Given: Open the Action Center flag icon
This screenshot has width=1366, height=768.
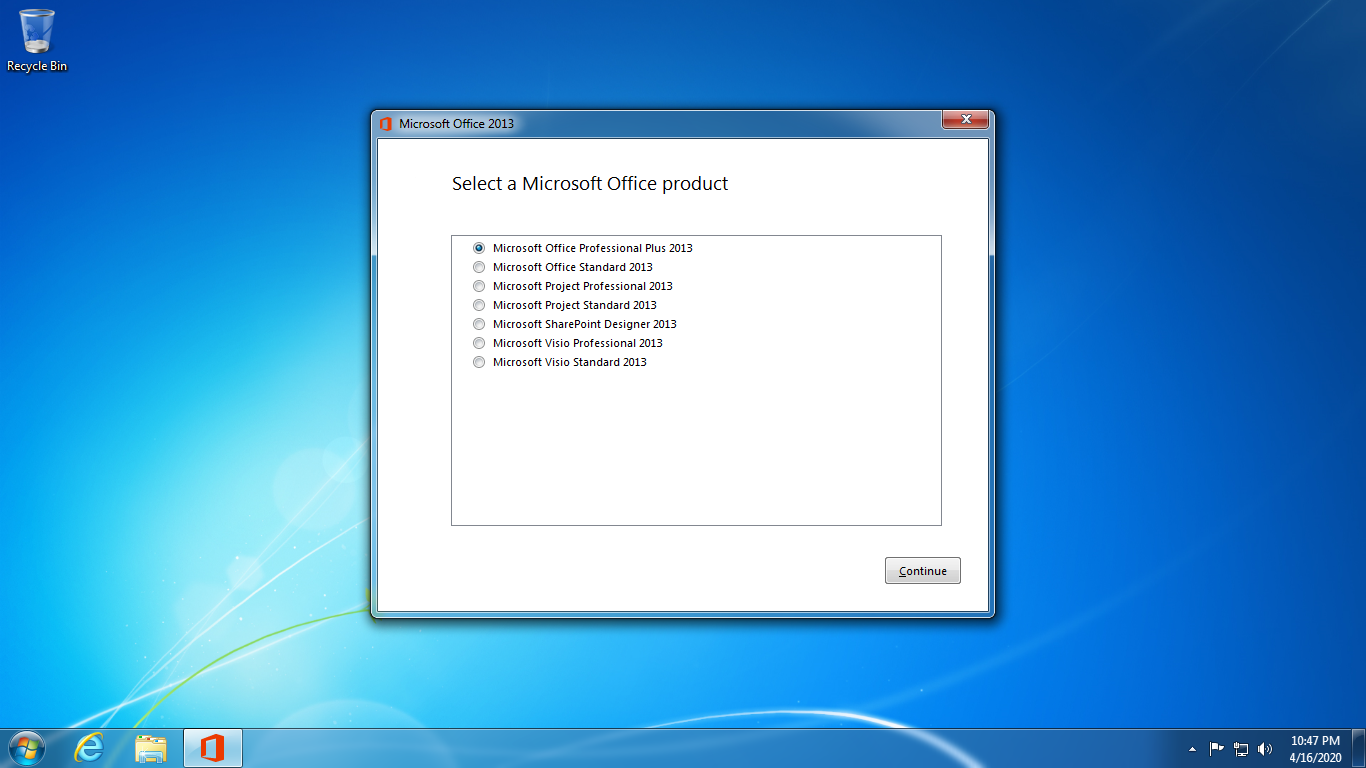Looking at the screenshot, I should [x=1217, y=748].
